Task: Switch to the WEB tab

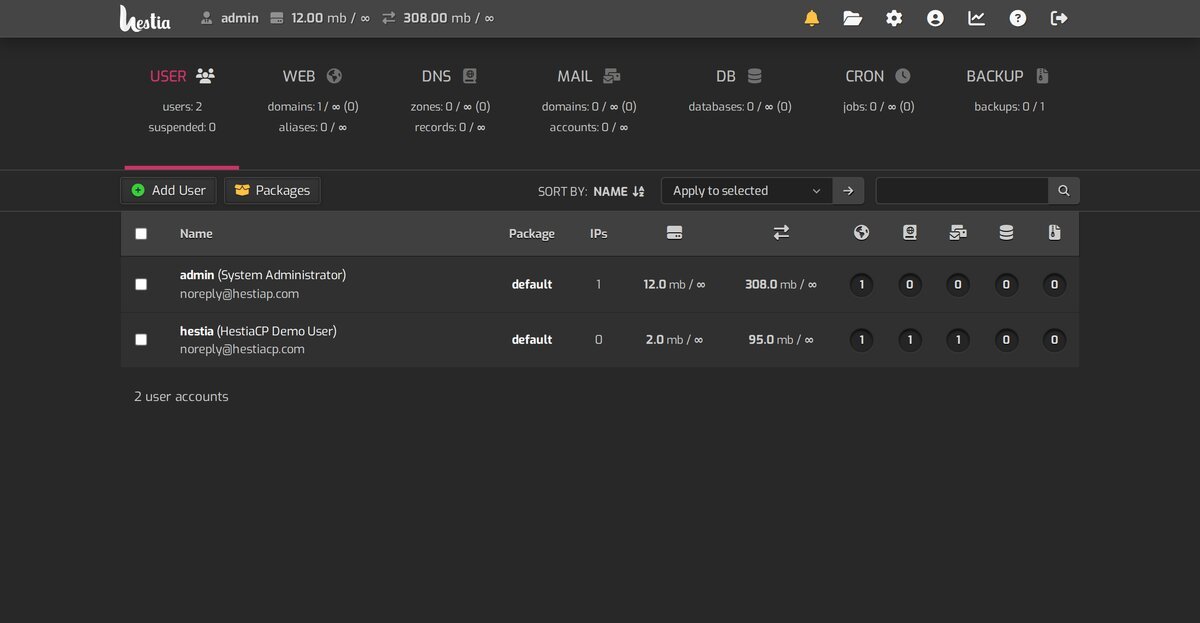Action: (x=312, y=76)
